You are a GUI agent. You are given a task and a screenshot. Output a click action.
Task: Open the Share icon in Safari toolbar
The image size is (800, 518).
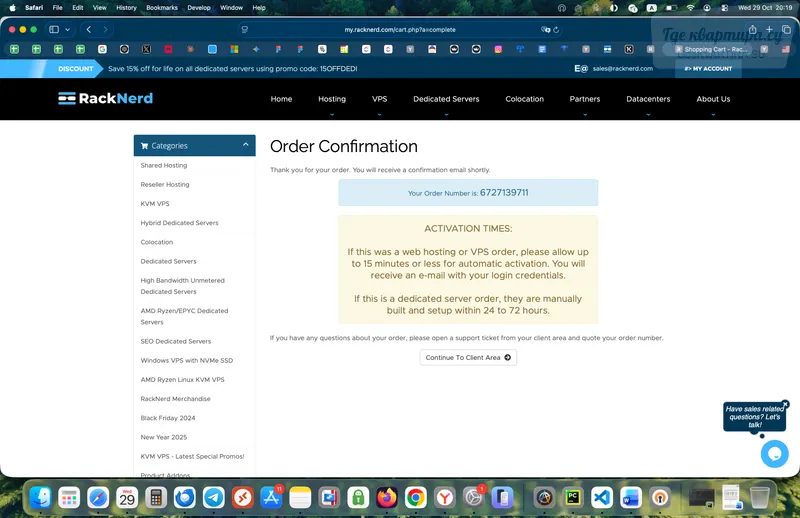tap(753, 30)
